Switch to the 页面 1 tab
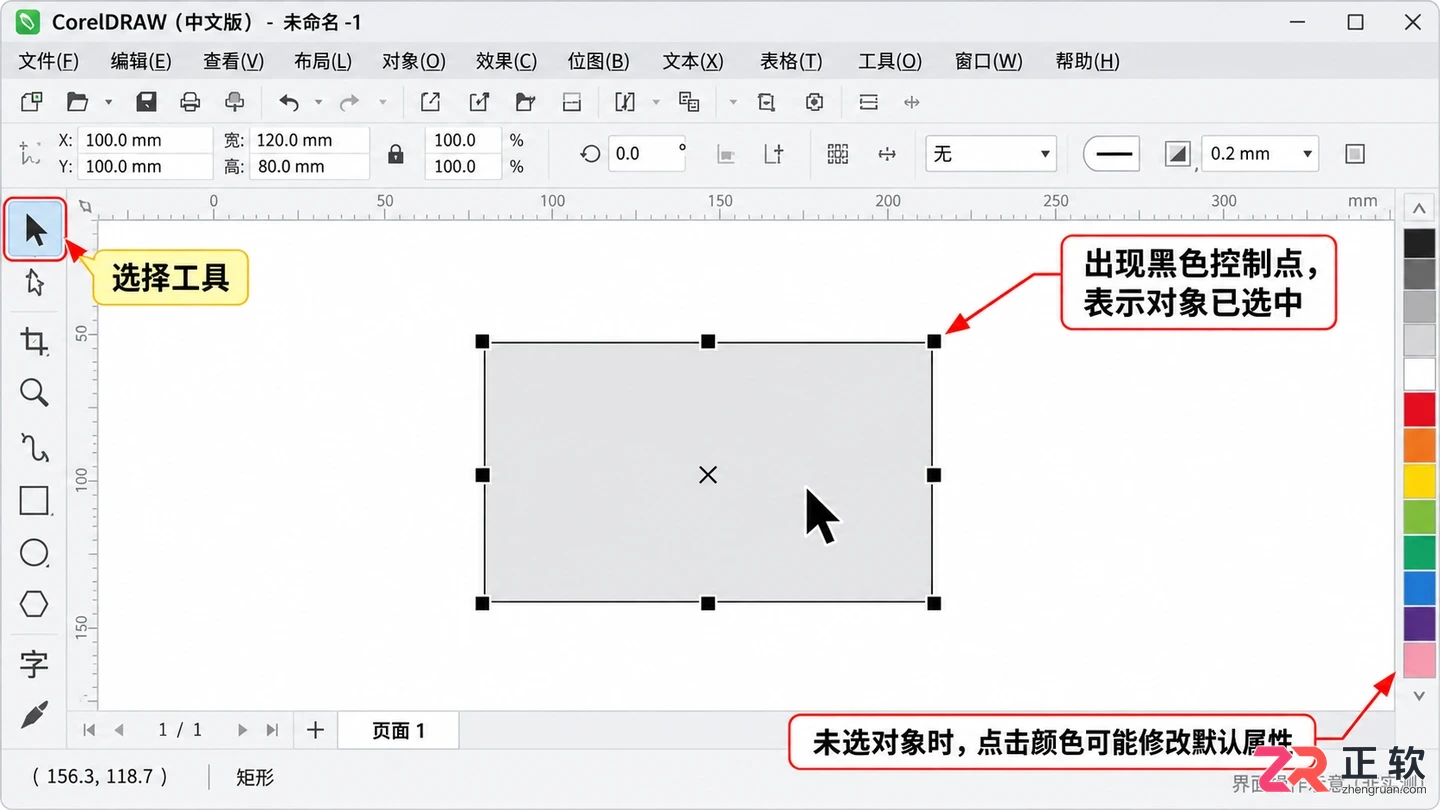This screenshot has width=1440, height=810. [398, 730]
